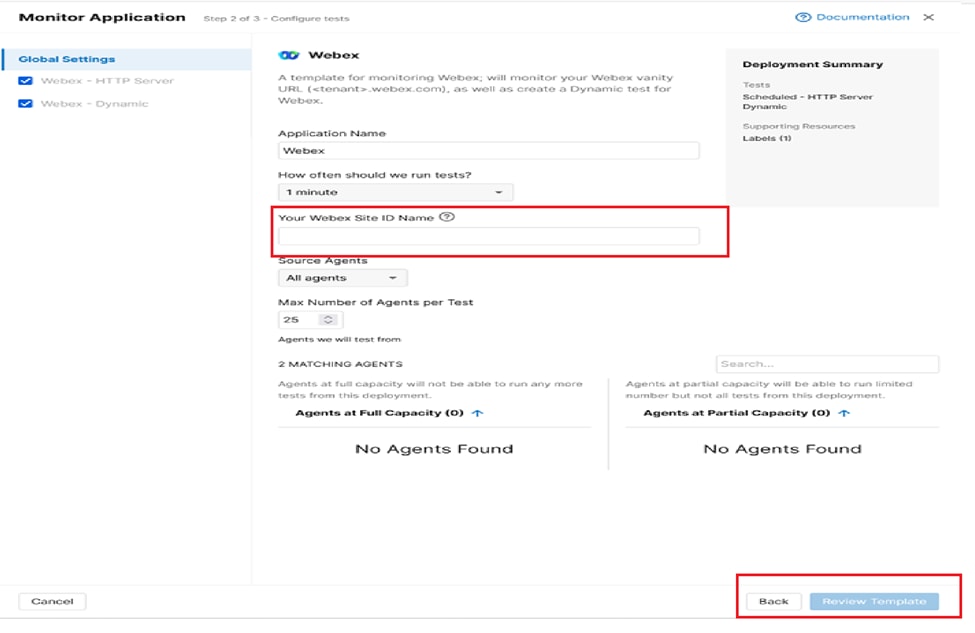The width and height of the screenshot is (975, 633).
Task: Show help for Webex Site ID Name
Action: click(446, 217)
